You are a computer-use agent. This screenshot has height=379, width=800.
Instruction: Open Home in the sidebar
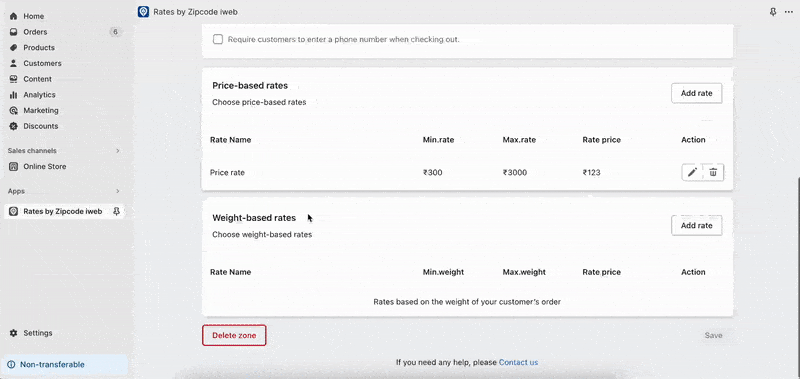34,16
